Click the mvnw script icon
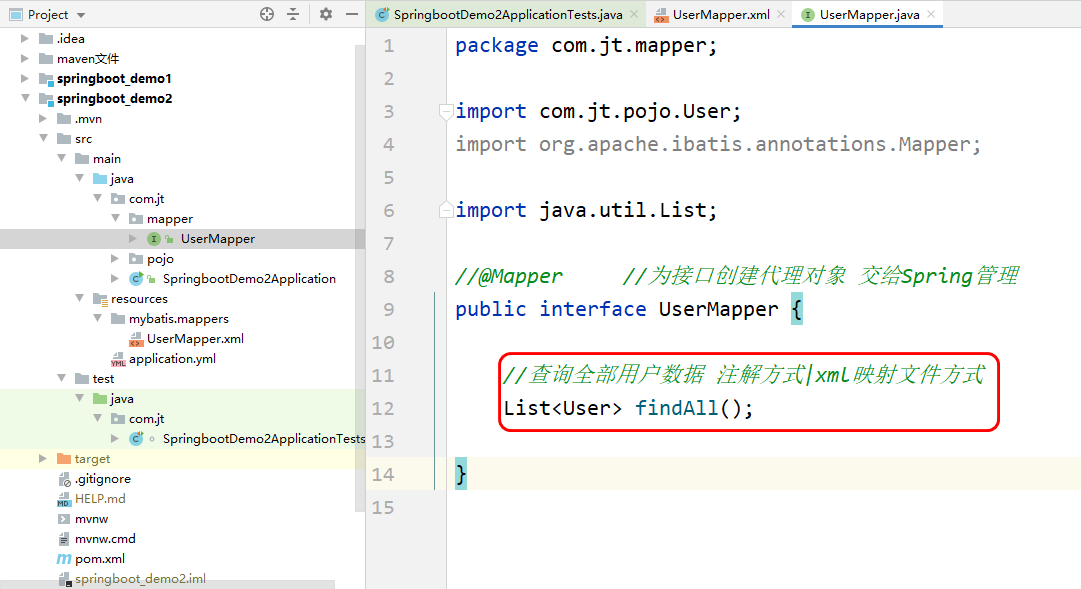1081x589 pixels. tap(64, 519)
